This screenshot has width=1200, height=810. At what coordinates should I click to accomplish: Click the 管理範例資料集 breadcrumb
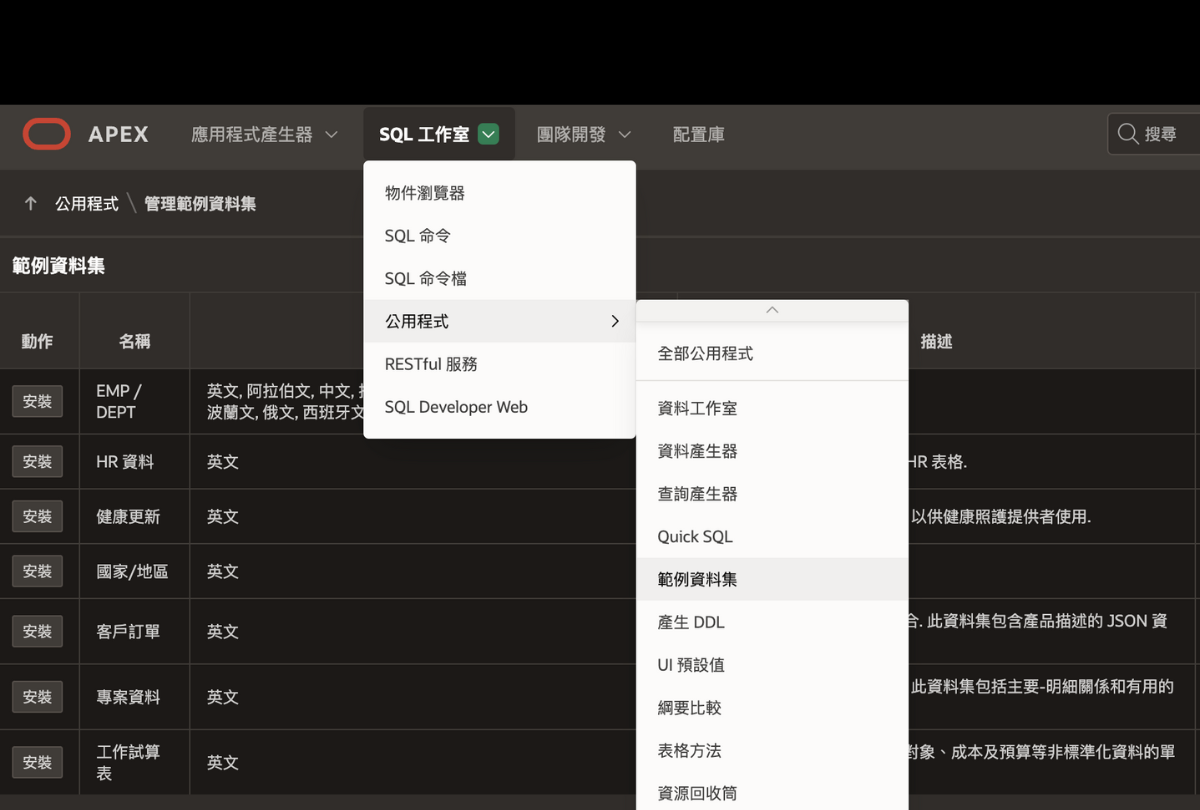[x=200, y=204]
